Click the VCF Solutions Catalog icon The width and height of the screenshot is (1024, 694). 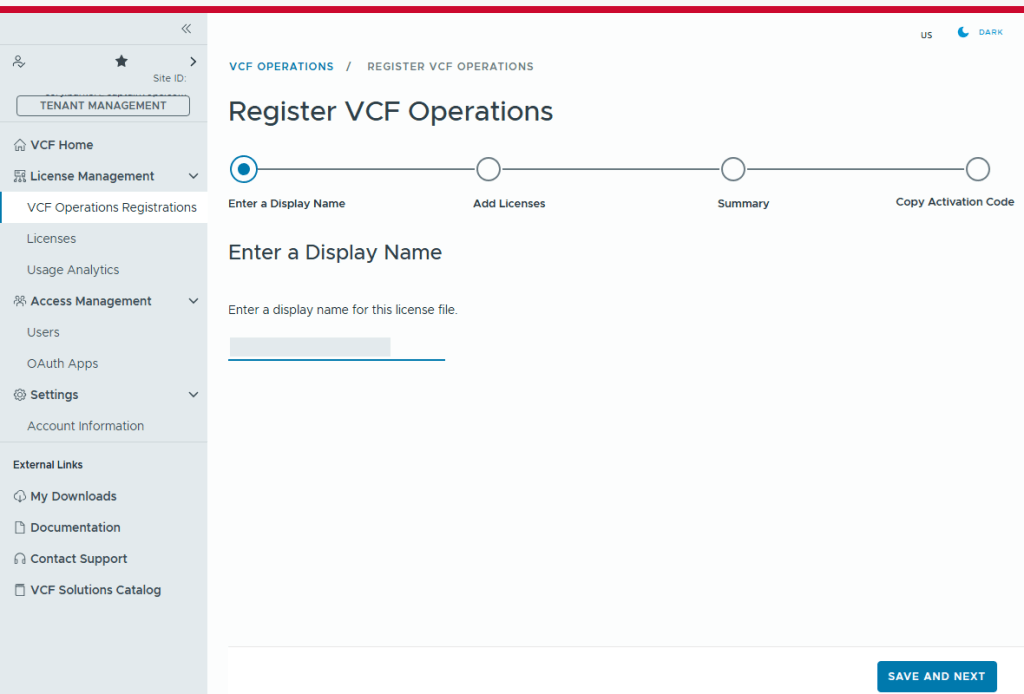pyautogui.click(x=19, y=590)
